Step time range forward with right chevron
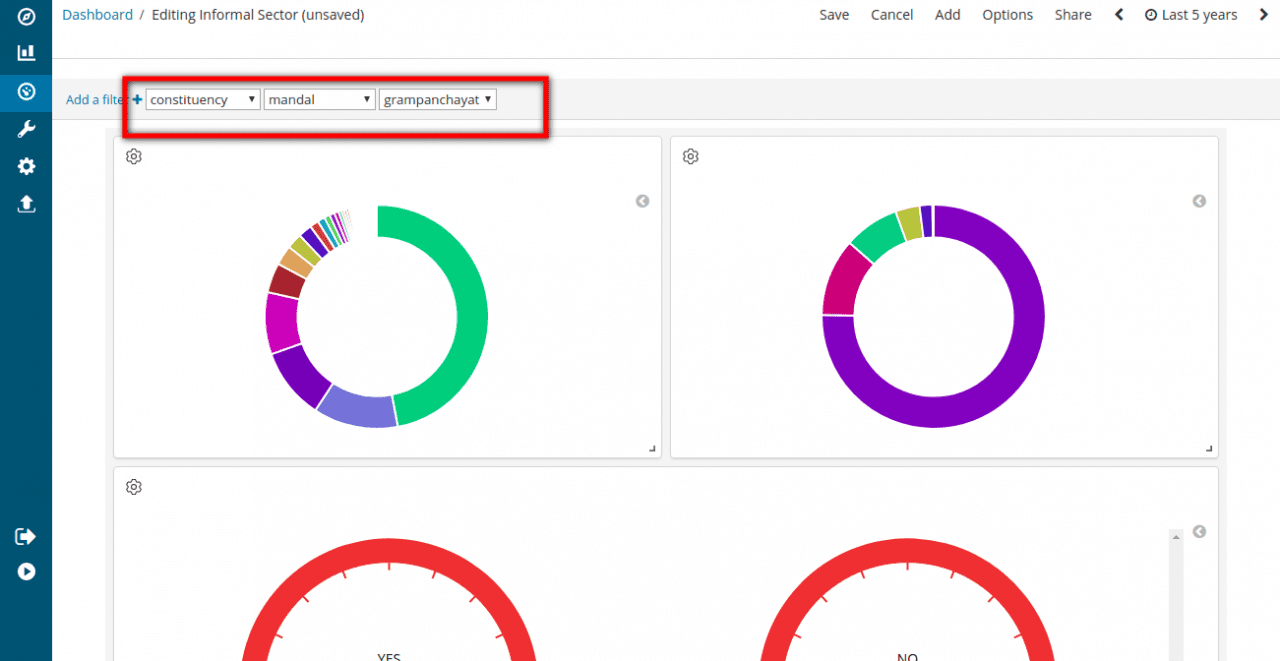 point(1263,15)
